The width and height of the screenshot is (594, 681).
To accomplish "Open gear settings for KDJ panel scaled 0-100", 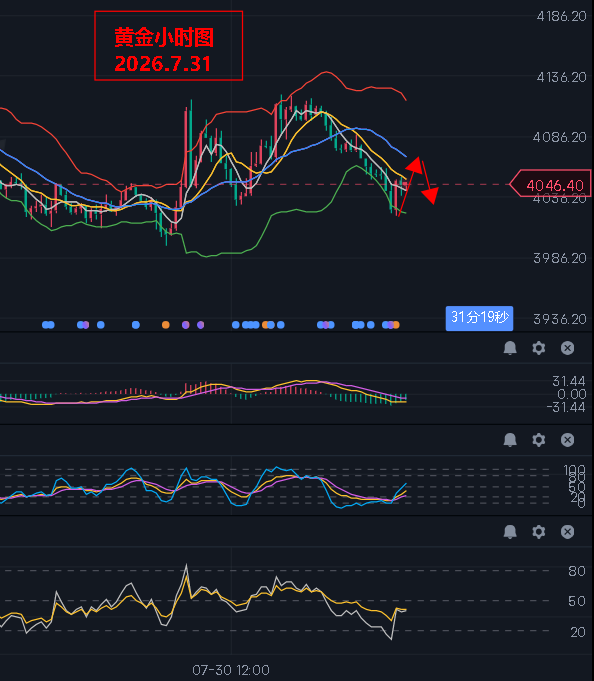I will click(x=538, y=440).
